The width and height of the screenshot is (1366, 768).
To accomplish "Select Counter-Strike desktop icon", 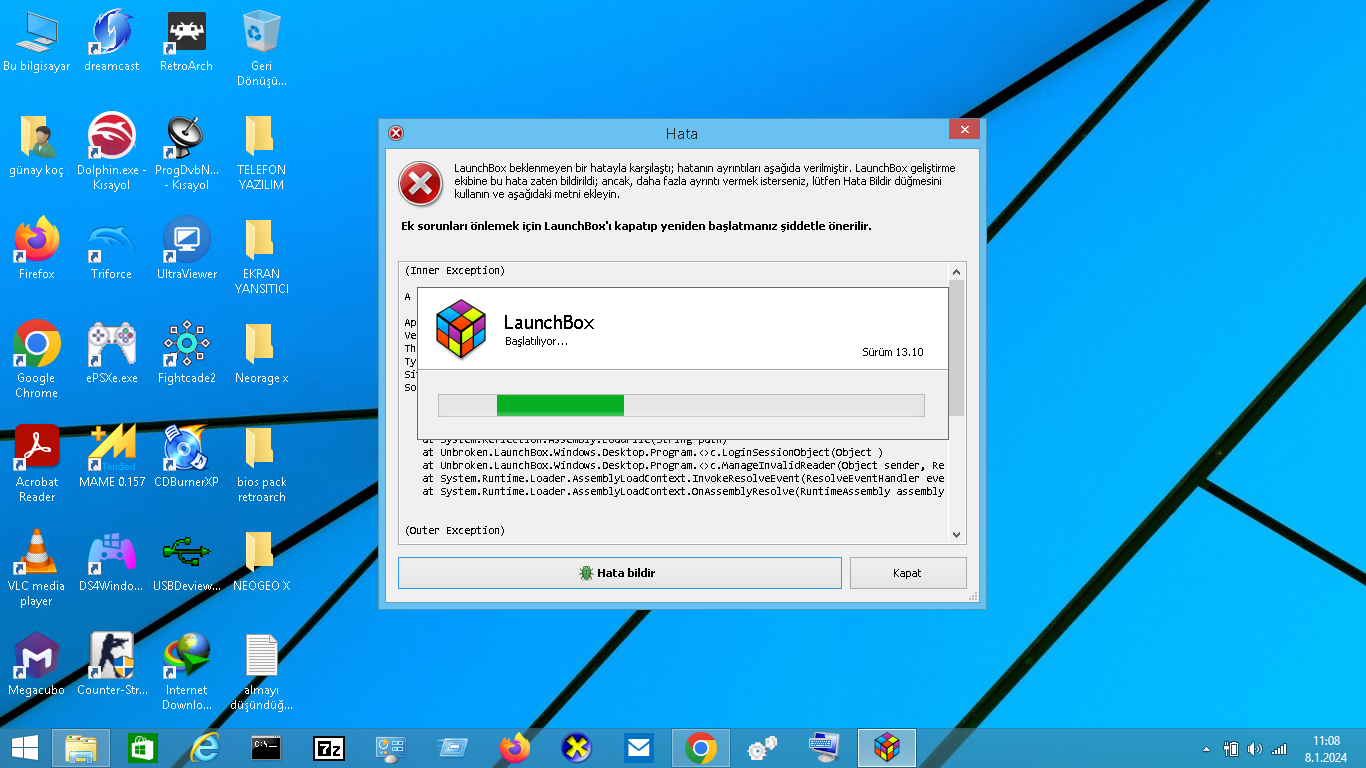I will (111, 664).
